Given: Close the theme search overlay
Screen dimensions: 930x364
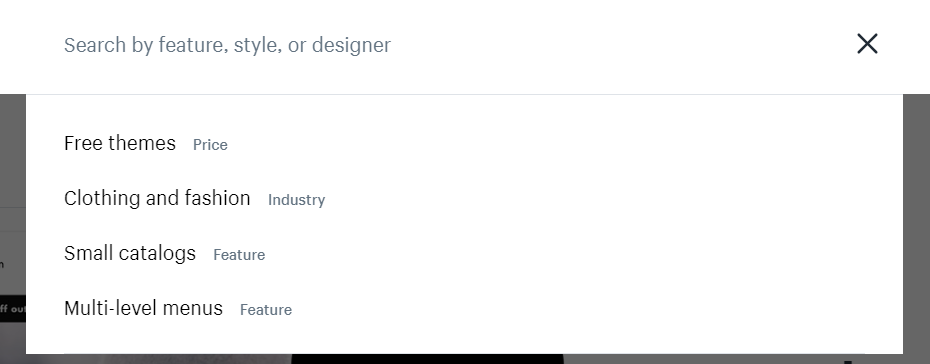Looking at the screenshot, I should click(867, 44).
